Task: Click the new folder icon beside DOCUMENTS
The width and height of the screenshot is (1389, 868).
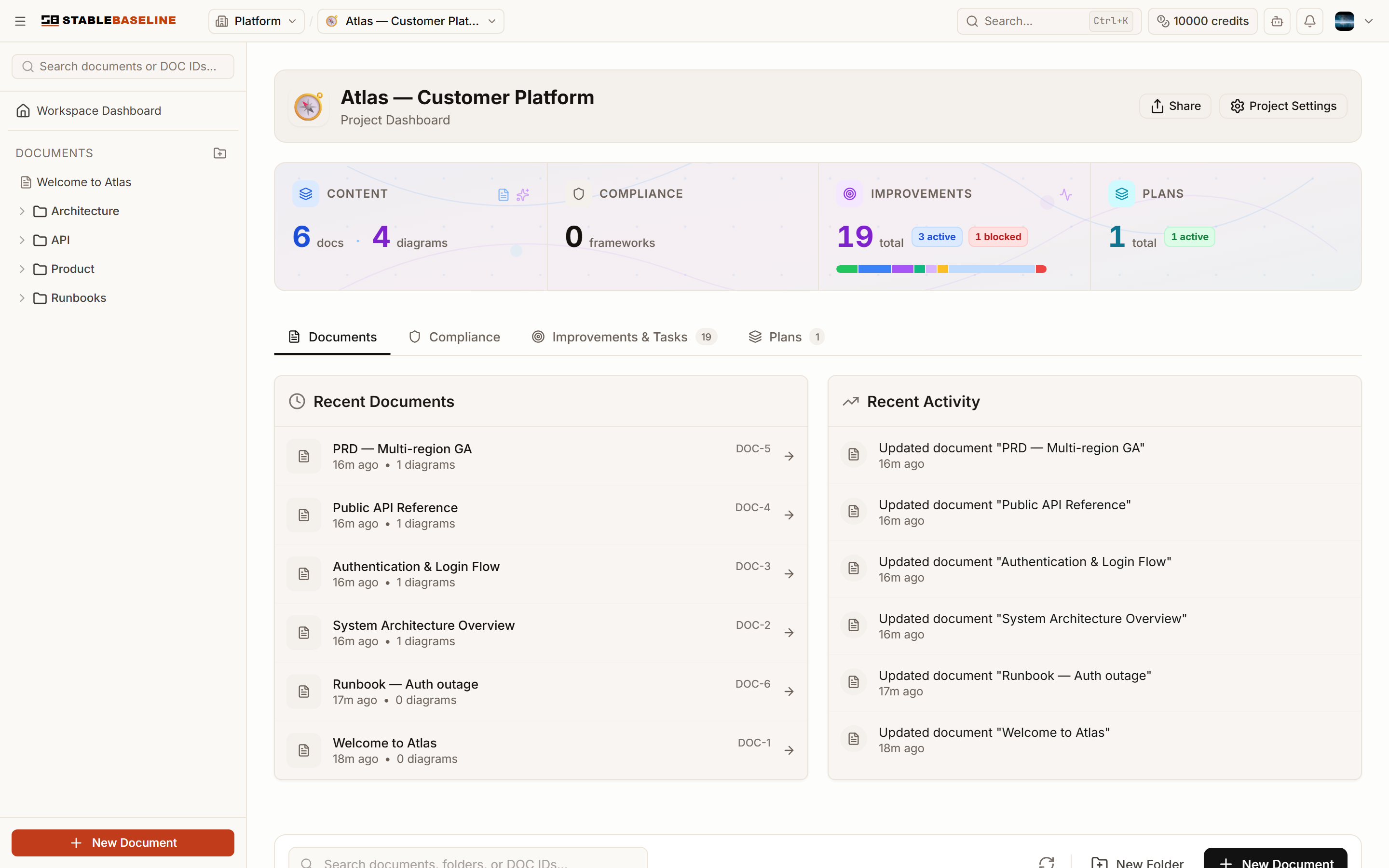Action: coord(220,153)
